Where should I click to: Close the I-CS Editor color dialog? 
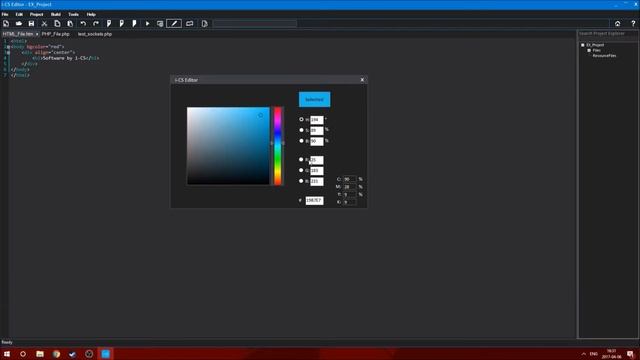[x=362, y=80]
